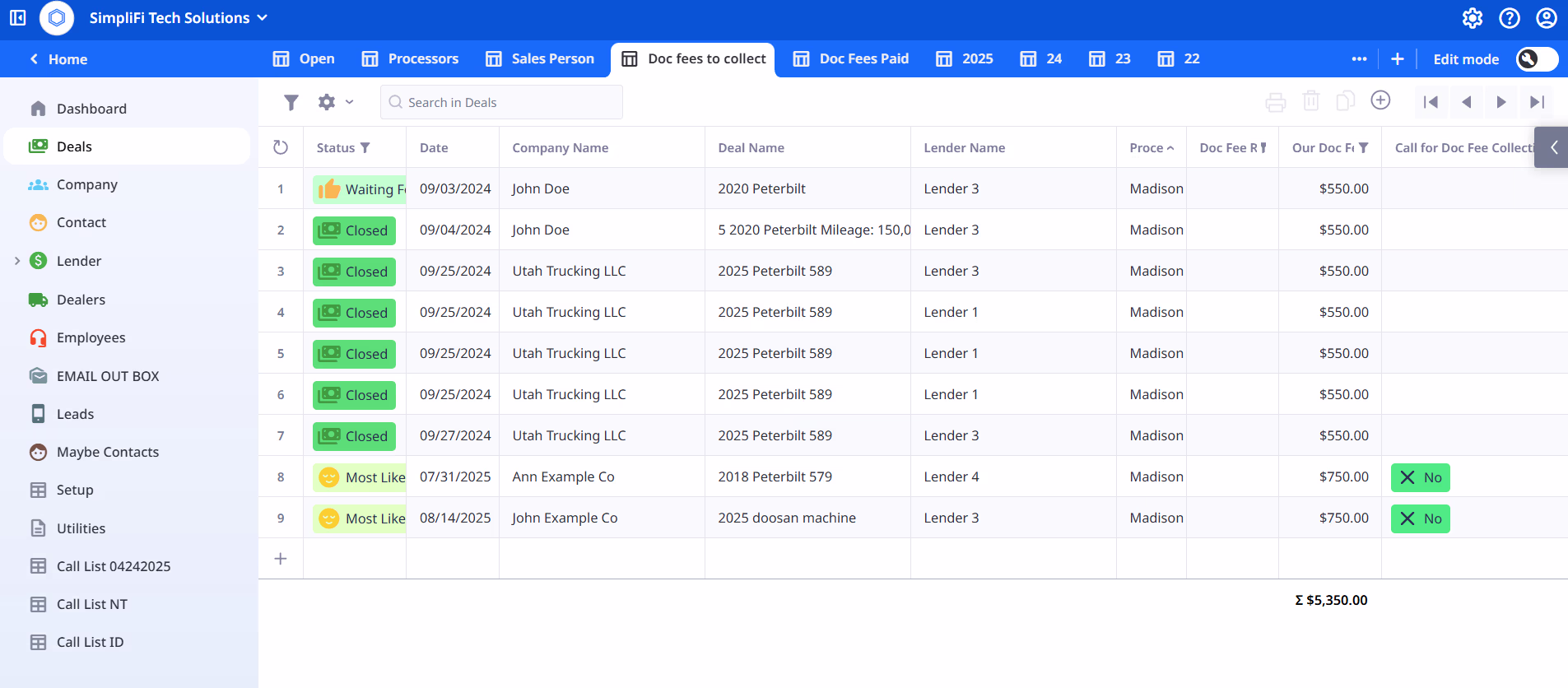
Task: Switch to the 2025 tab
Action: 965,58
